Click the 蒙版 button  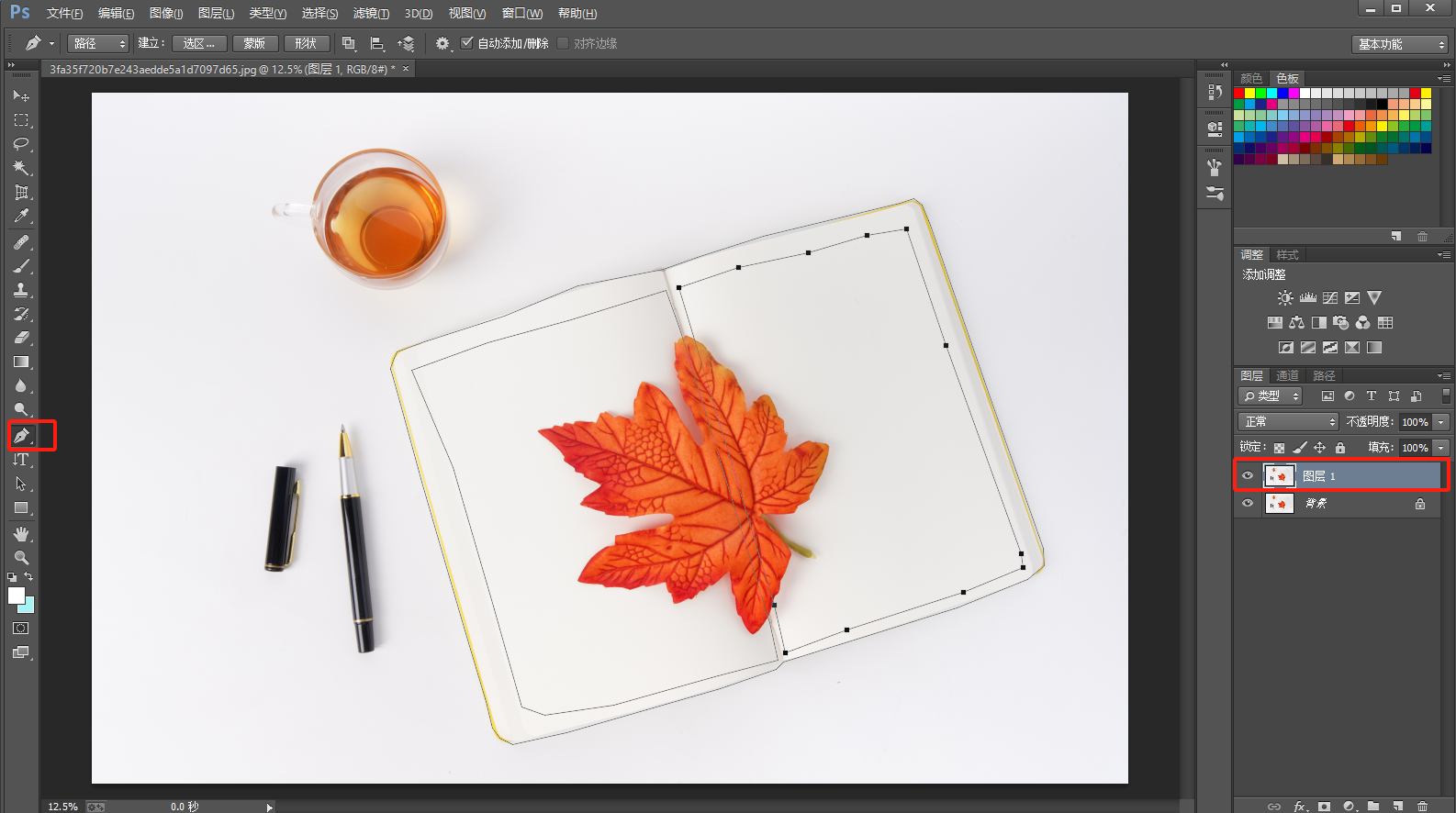[255, 43]
